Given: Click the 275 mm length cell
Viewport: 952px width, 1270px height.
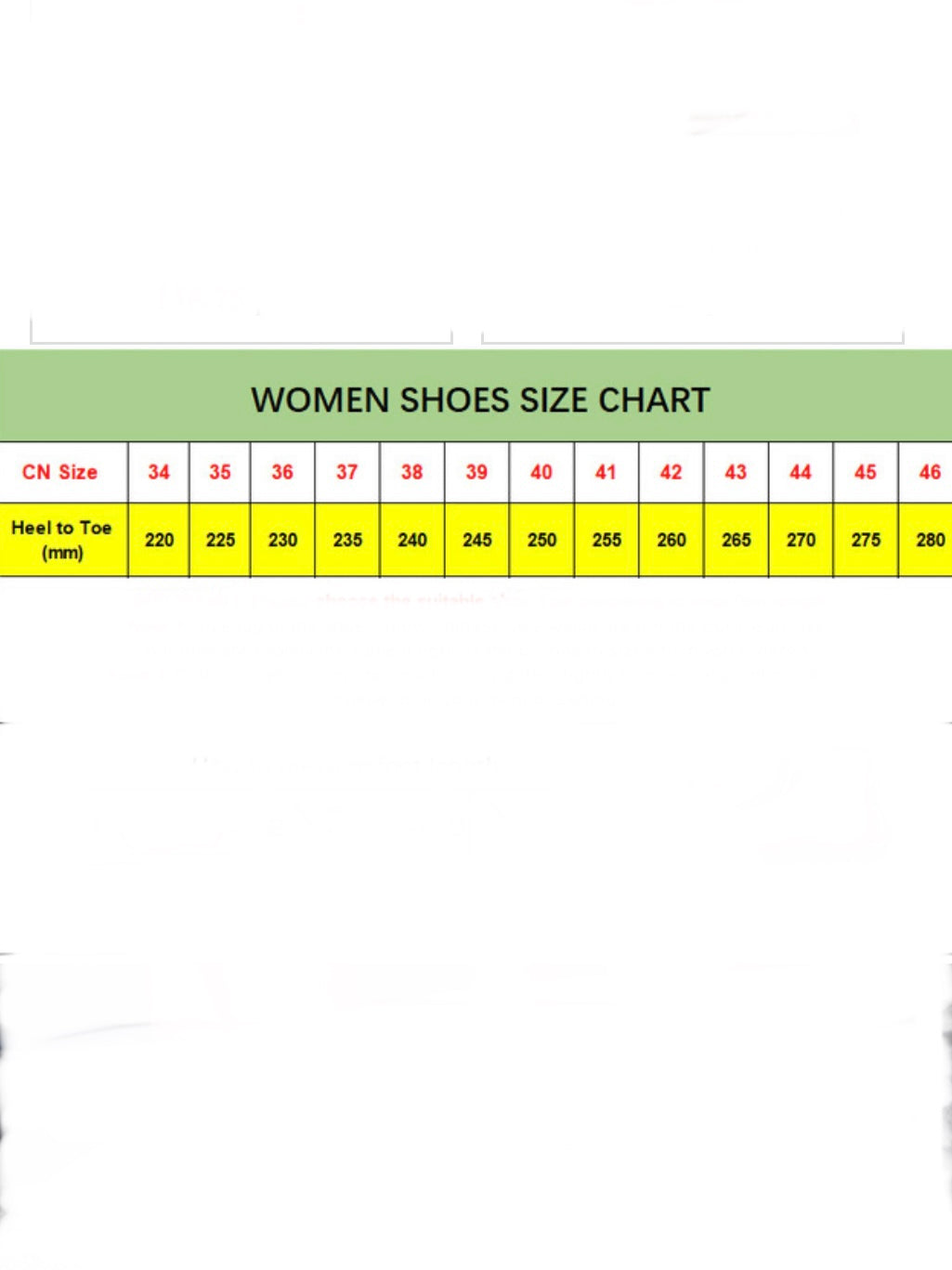Looking at the screenshot, I should coord(866,540).
